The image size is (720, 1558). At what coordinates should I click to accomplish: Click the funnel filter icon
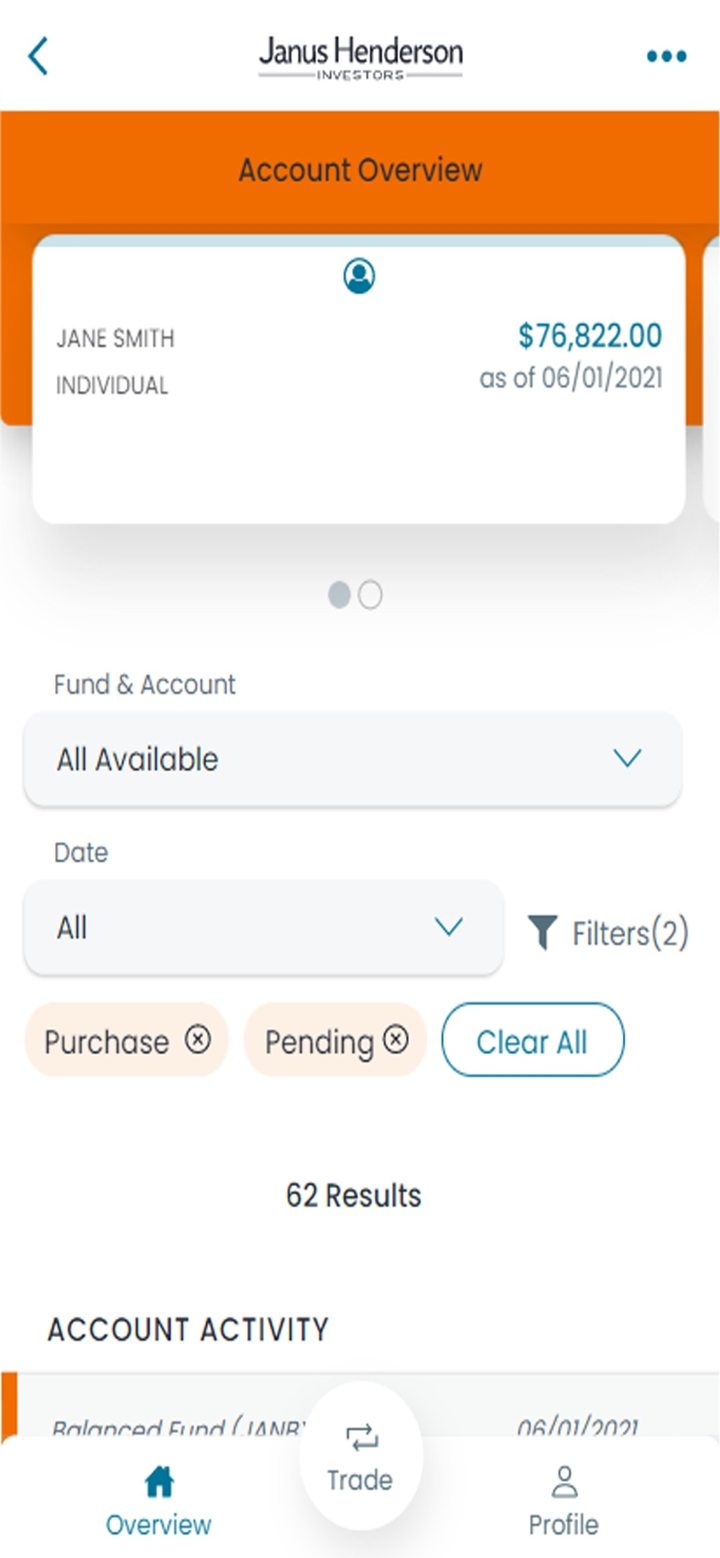pos(542,932)
